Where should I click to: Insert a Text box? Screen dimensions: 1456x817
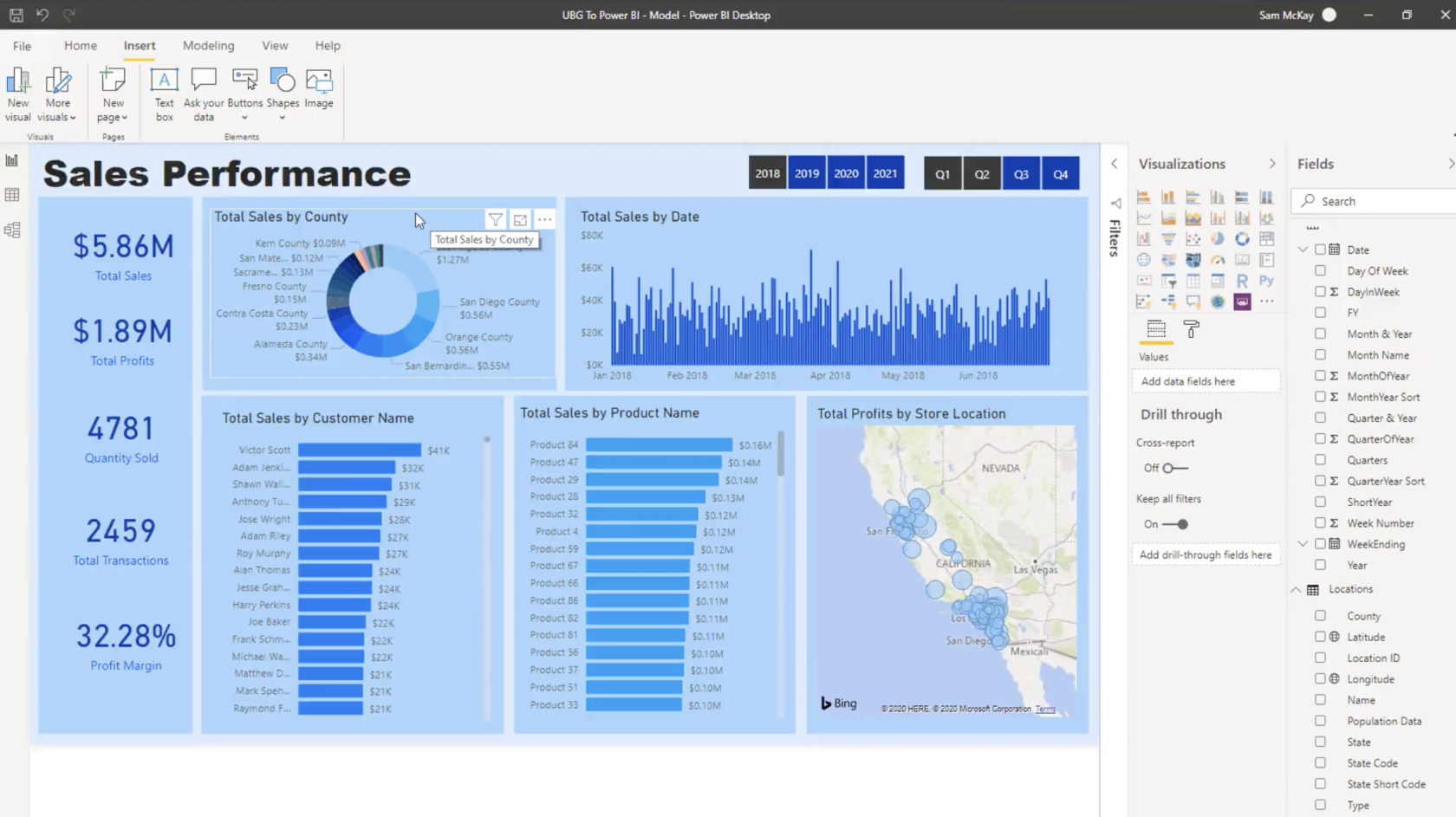click(x=164, y=94)
